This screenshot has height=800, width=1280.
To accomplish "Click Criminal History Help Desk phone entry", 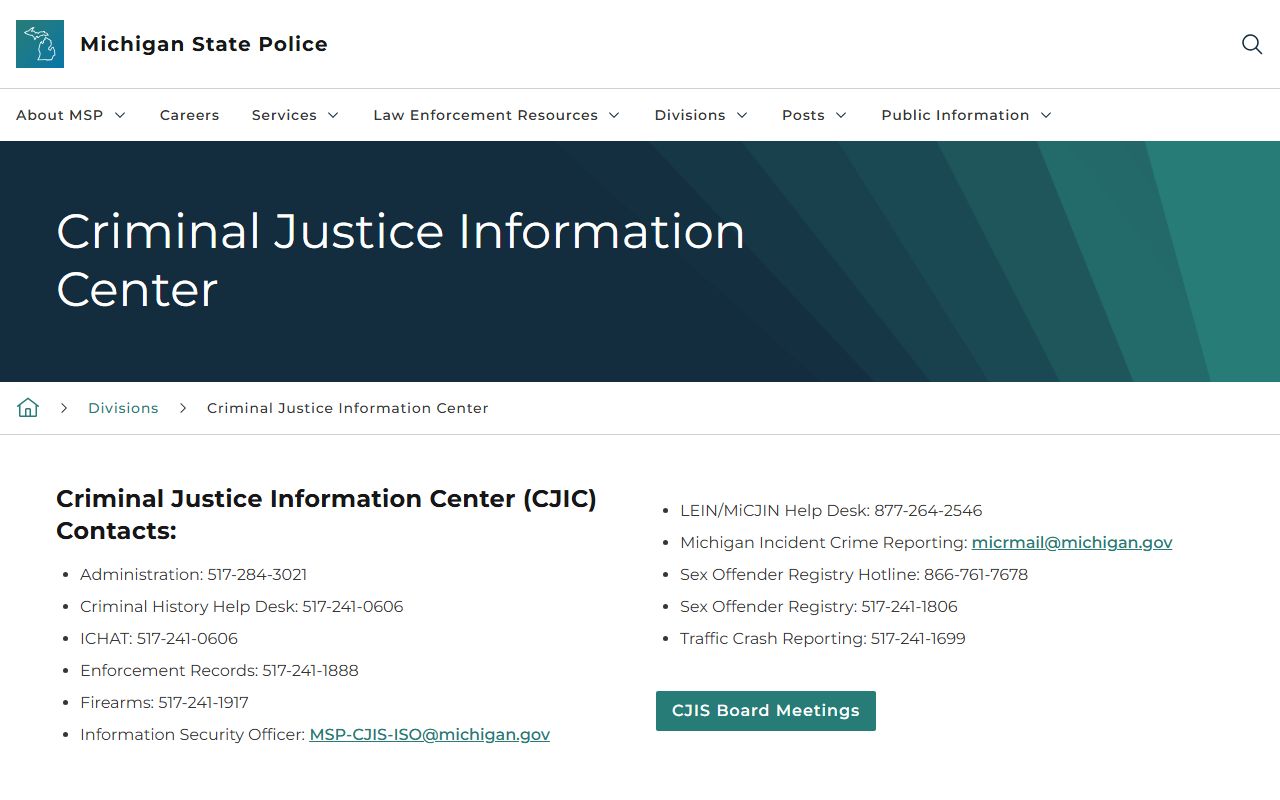I will pyautogui.click(x=242, y=606).
